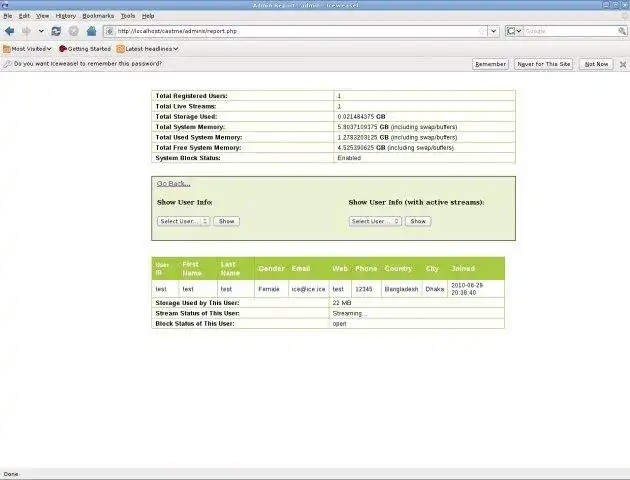The width and height of the screenshot is (630, 480).
Task: Click the search magnifier icon
Action: [x=622, y=31]
